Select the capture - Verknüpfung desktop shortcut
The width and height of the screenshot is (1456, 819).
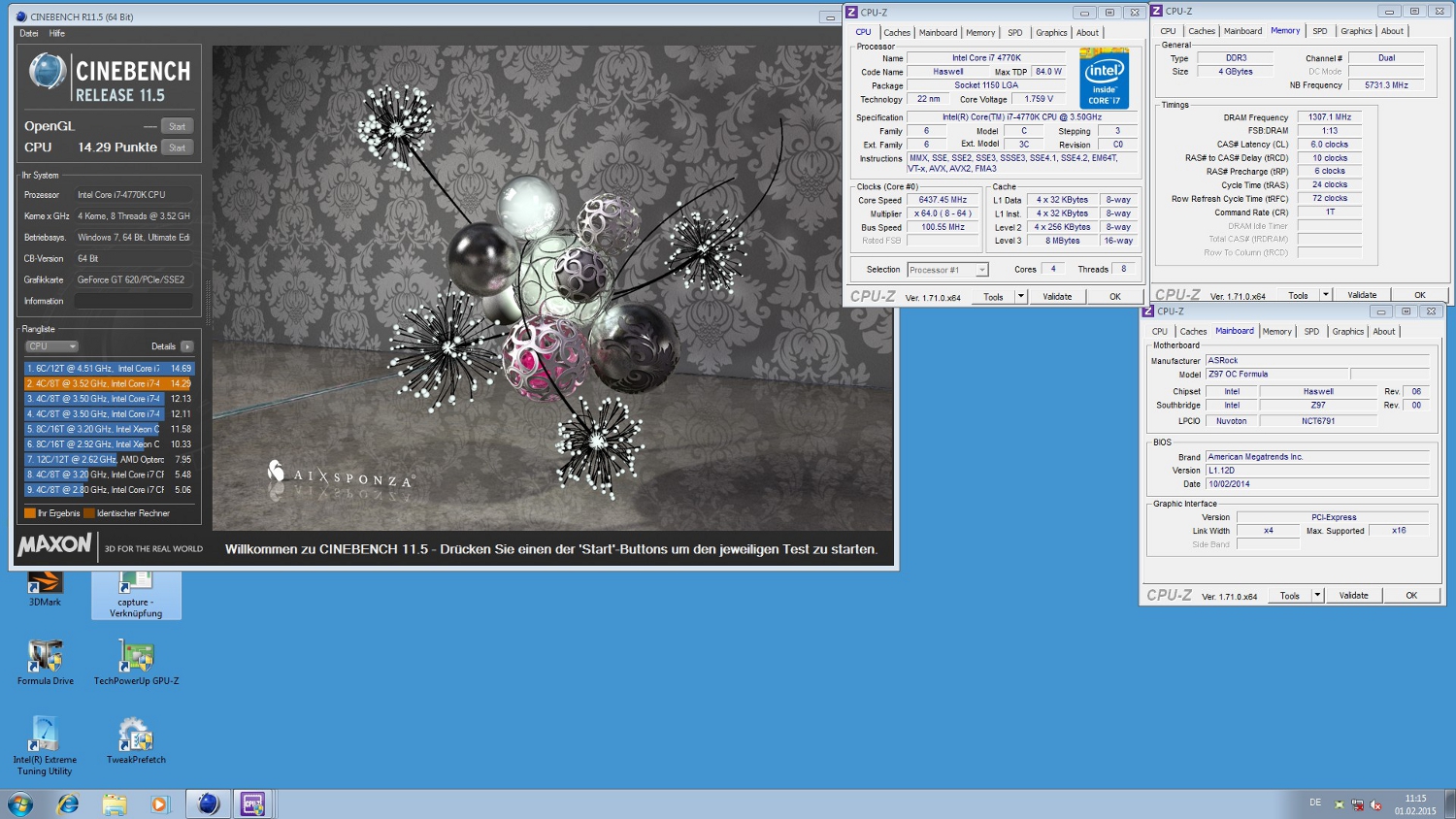point(136,595)
